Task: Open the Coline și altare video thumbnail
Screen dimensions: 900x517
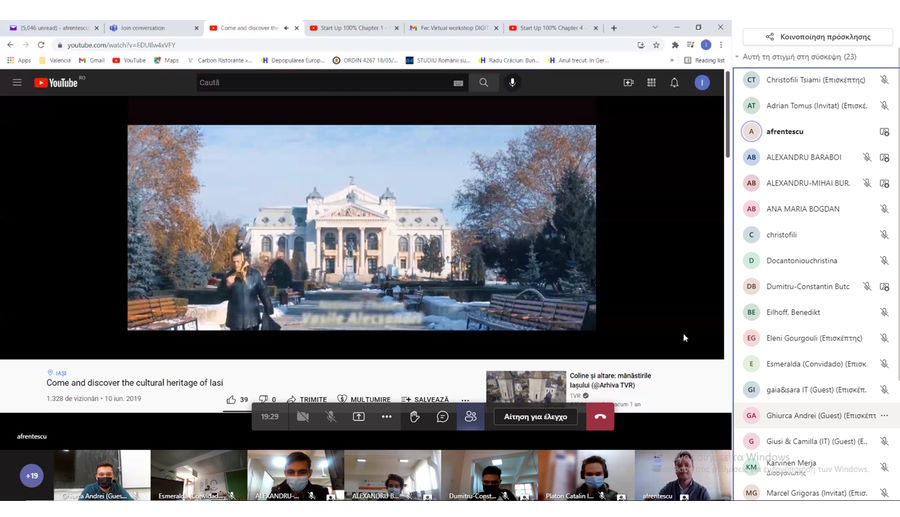Action: [x=526, y=386]
